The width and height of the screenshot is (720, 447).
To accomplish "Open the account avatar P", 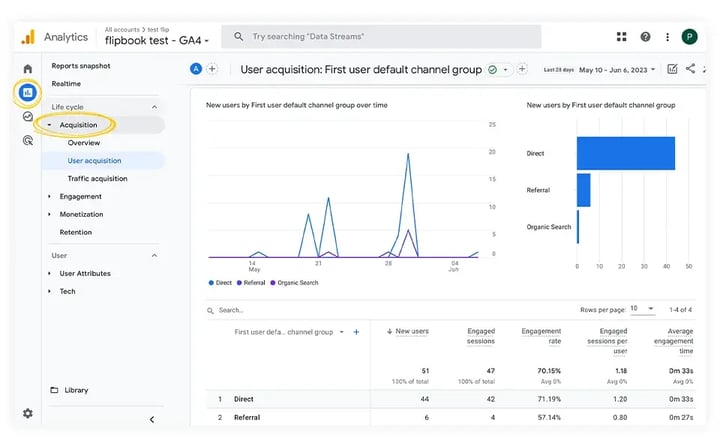I will click(689, 37).
